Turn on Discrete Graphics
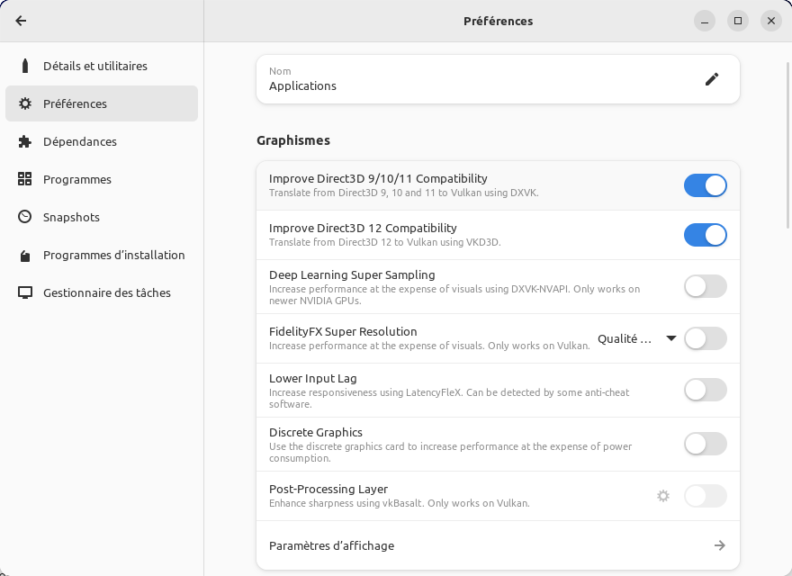Screen dimensions: 792x576 pos(705,444)
